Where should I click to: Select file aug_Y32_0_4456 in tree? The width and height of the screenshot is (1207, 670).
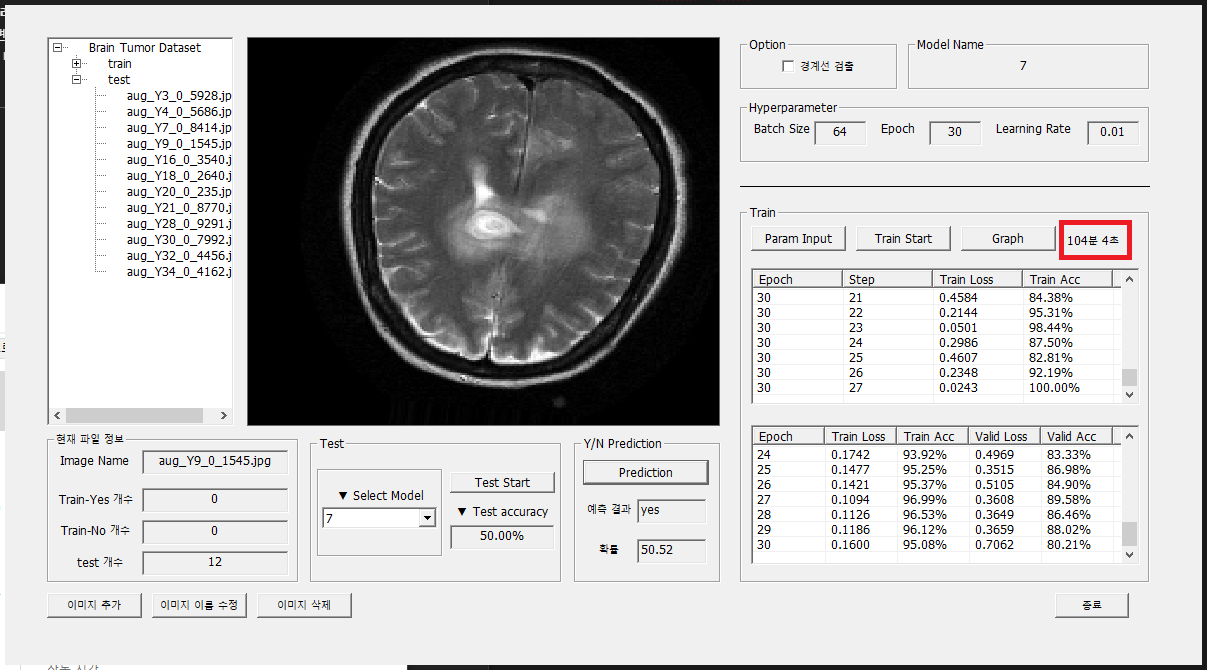179,255
